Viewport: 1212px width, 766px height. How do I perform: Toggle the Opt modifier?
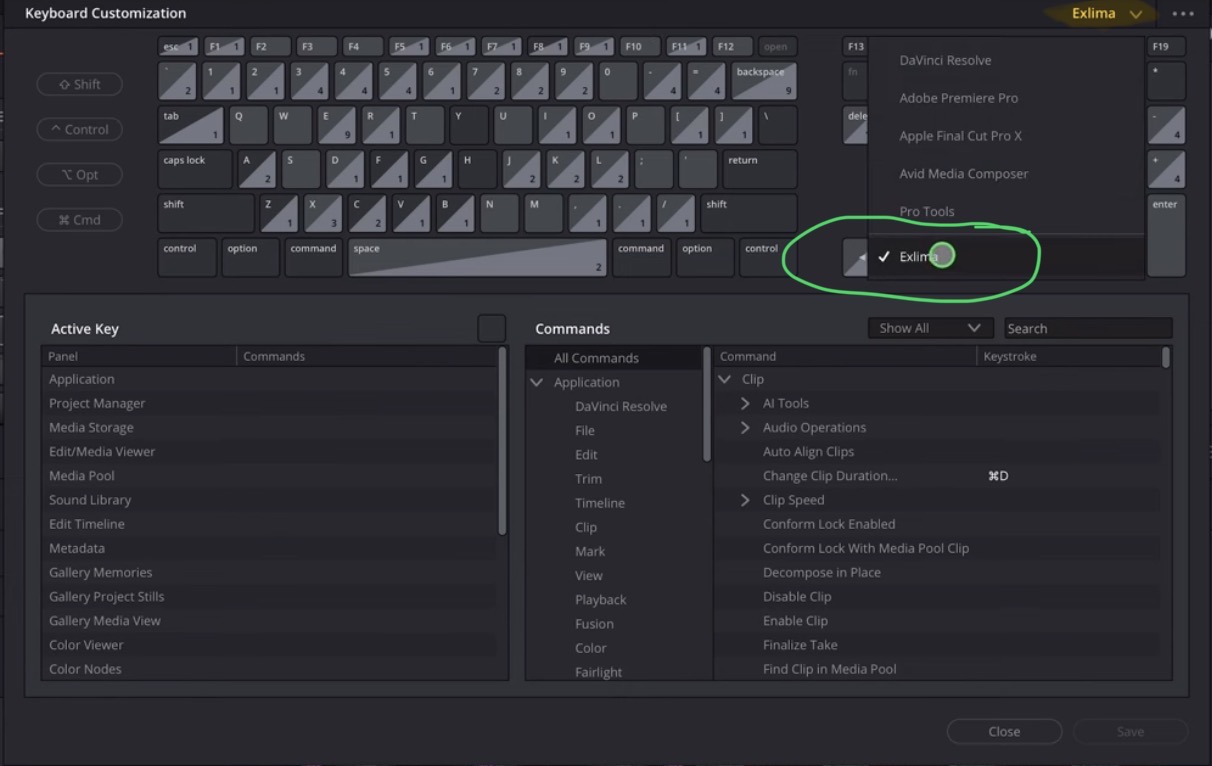tap(79, 174)
